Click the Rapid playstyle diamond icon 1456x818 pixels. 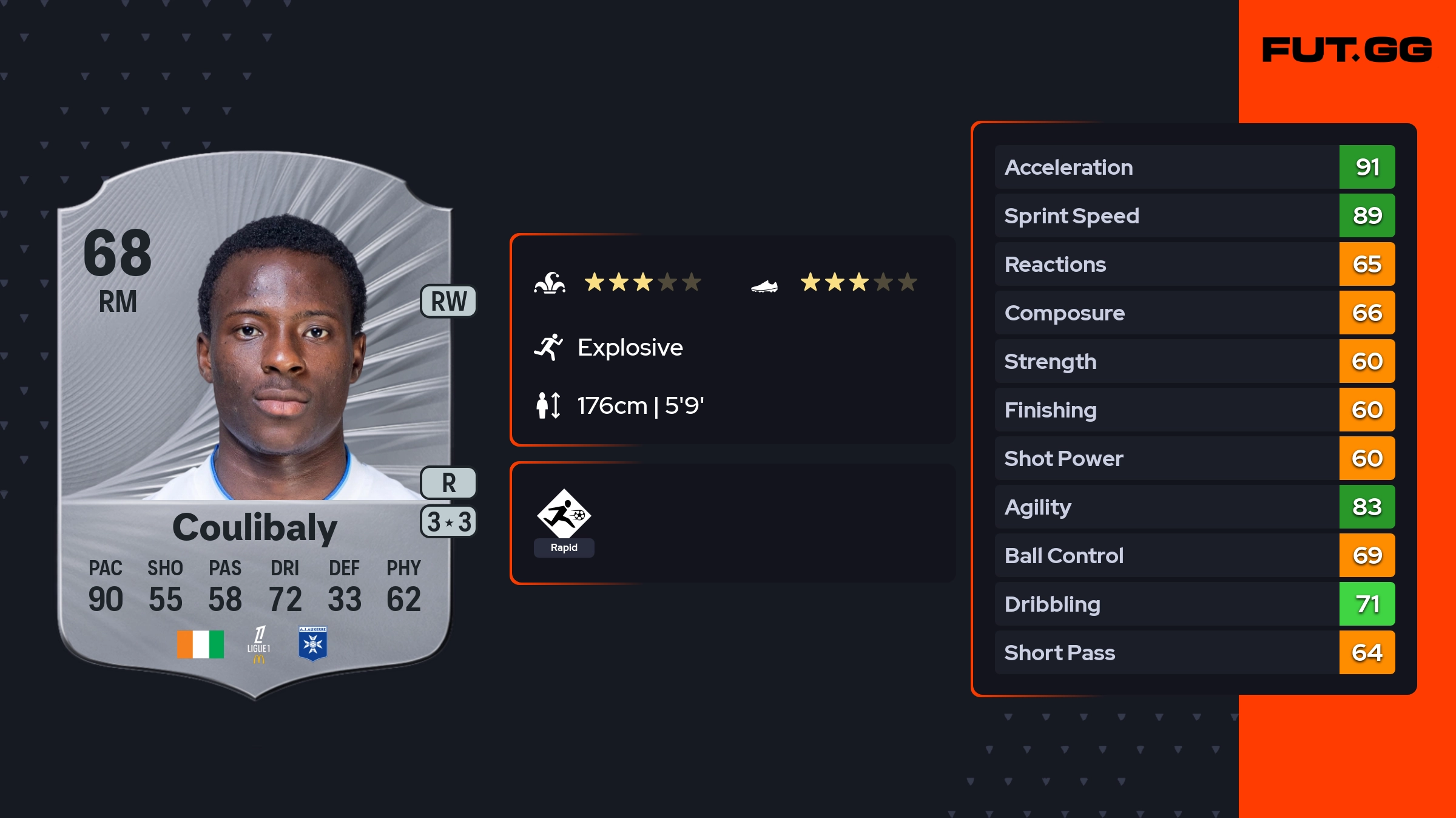pos(564,514)
